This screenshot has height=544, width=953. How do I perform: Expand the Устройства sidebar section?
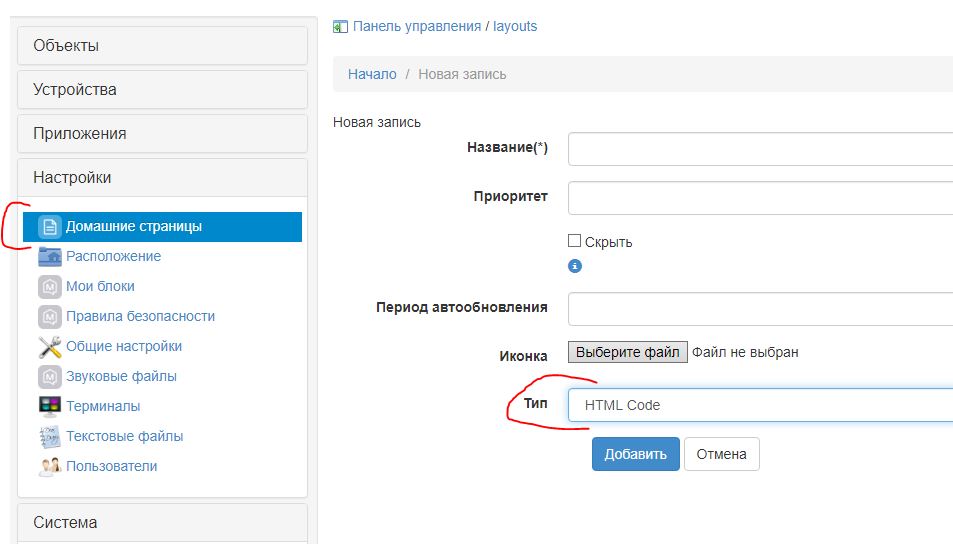coord(162,89)
